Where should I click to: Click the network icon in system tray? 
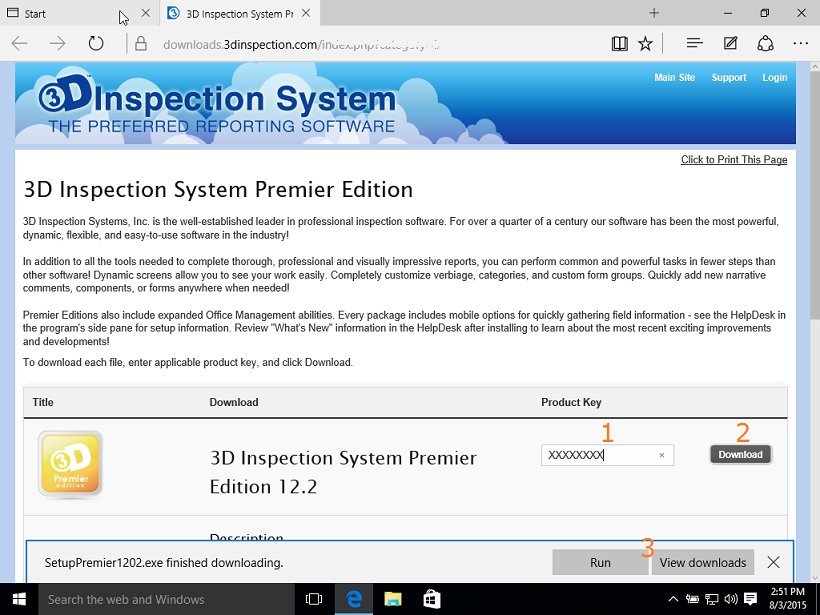coord(712,599)
